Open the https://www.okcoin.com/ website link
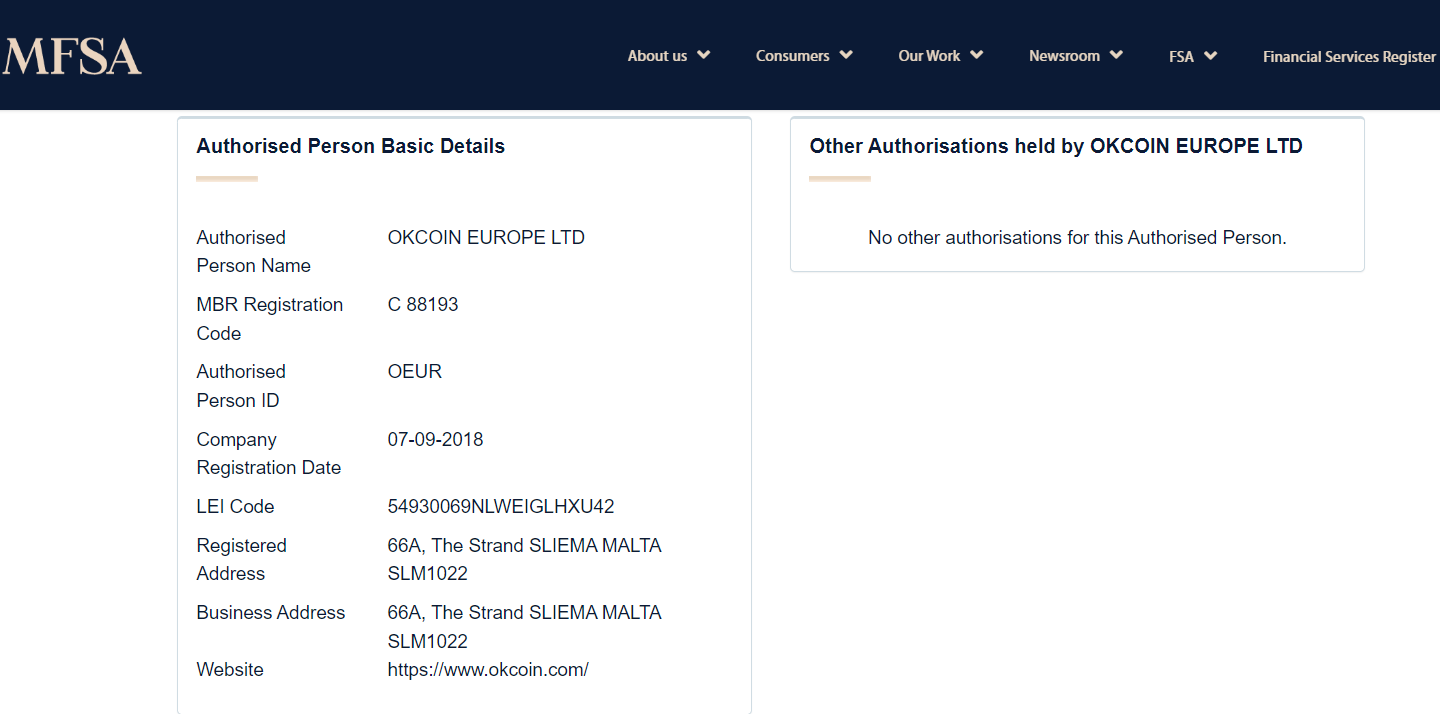This screenshot has width=1440, height=714. [x=488, y=670]
